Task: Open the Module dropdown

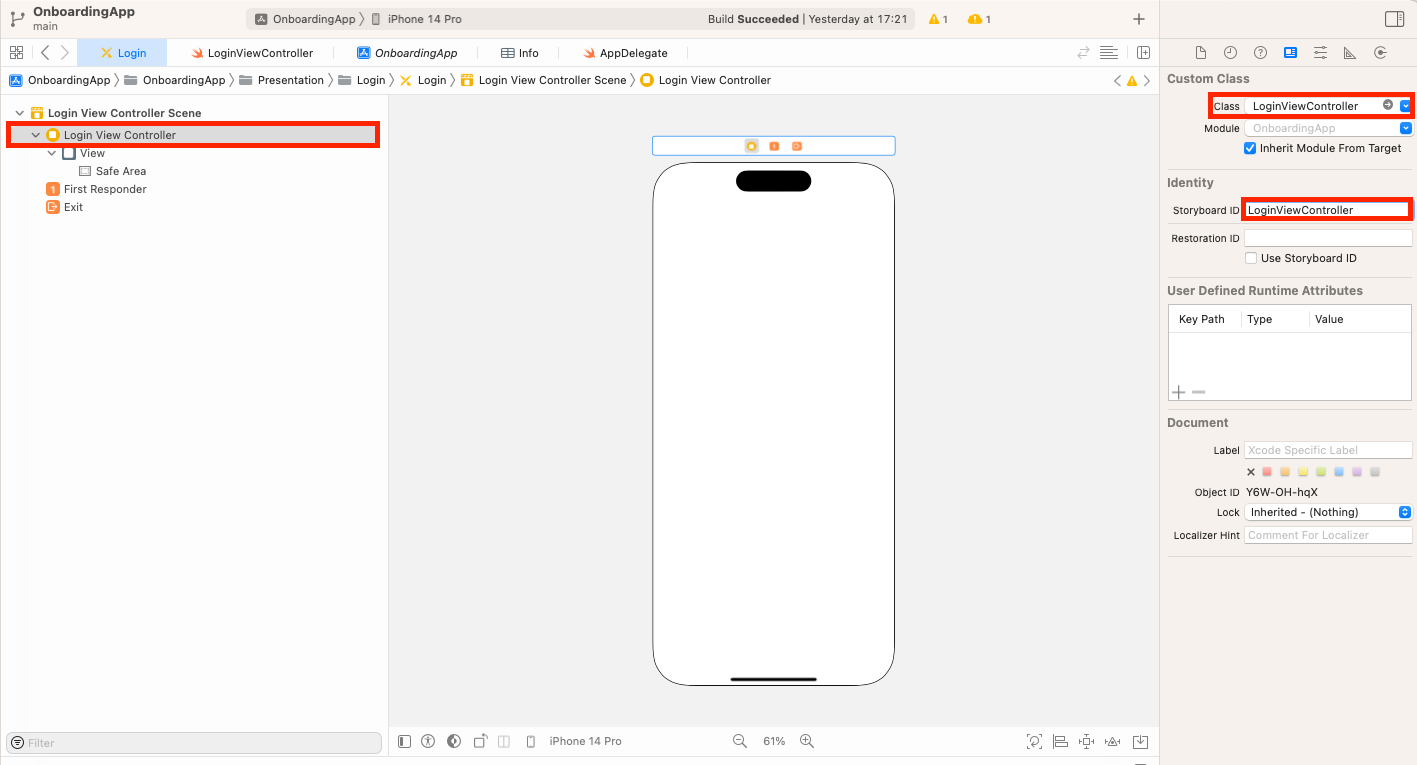Action: 1406,128
